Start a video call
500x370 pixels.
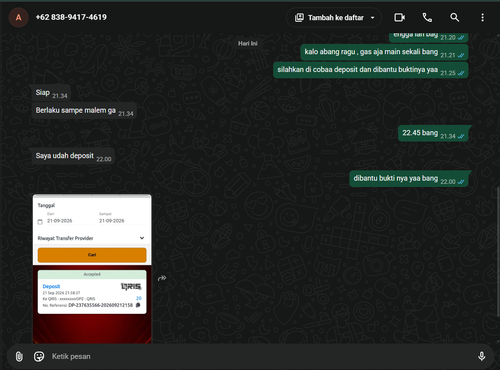399,17
